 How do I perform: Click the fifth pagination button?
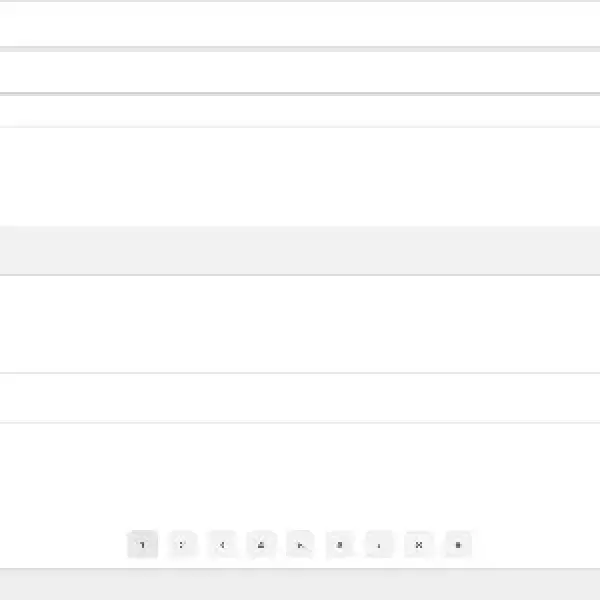click(x=301, y=544)
